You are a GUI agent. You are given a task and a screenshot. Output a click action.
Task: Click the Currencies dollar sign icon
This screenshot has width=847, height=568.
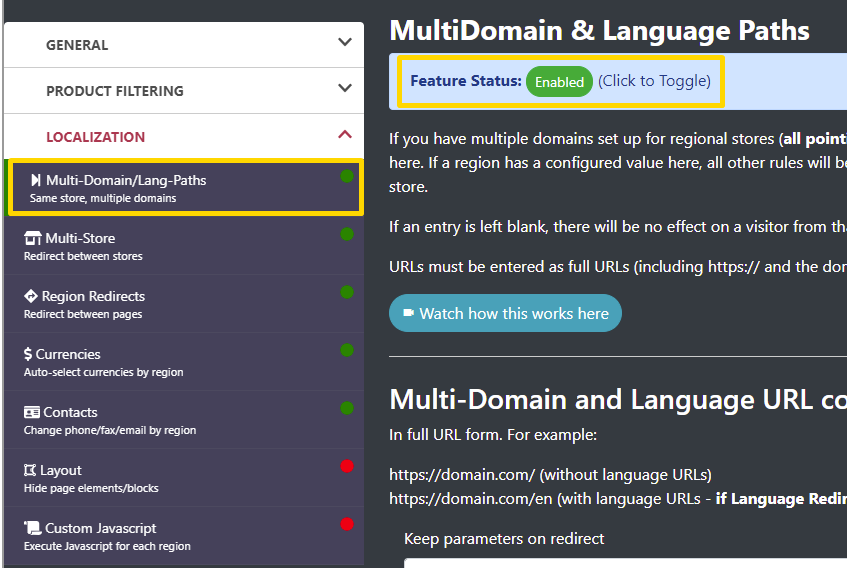coord(28,354)
